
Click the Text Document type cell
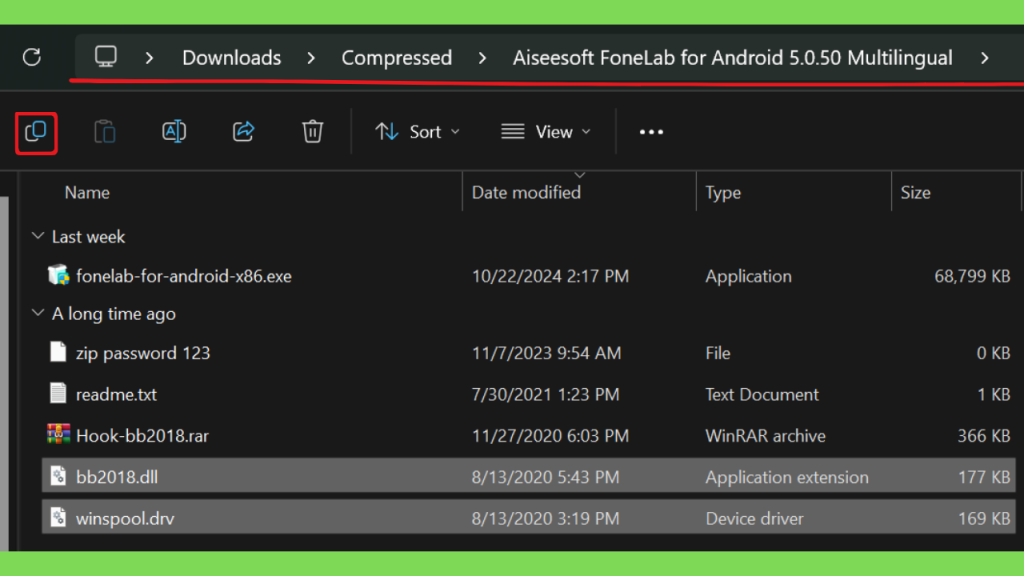click(x=761, y=394)
